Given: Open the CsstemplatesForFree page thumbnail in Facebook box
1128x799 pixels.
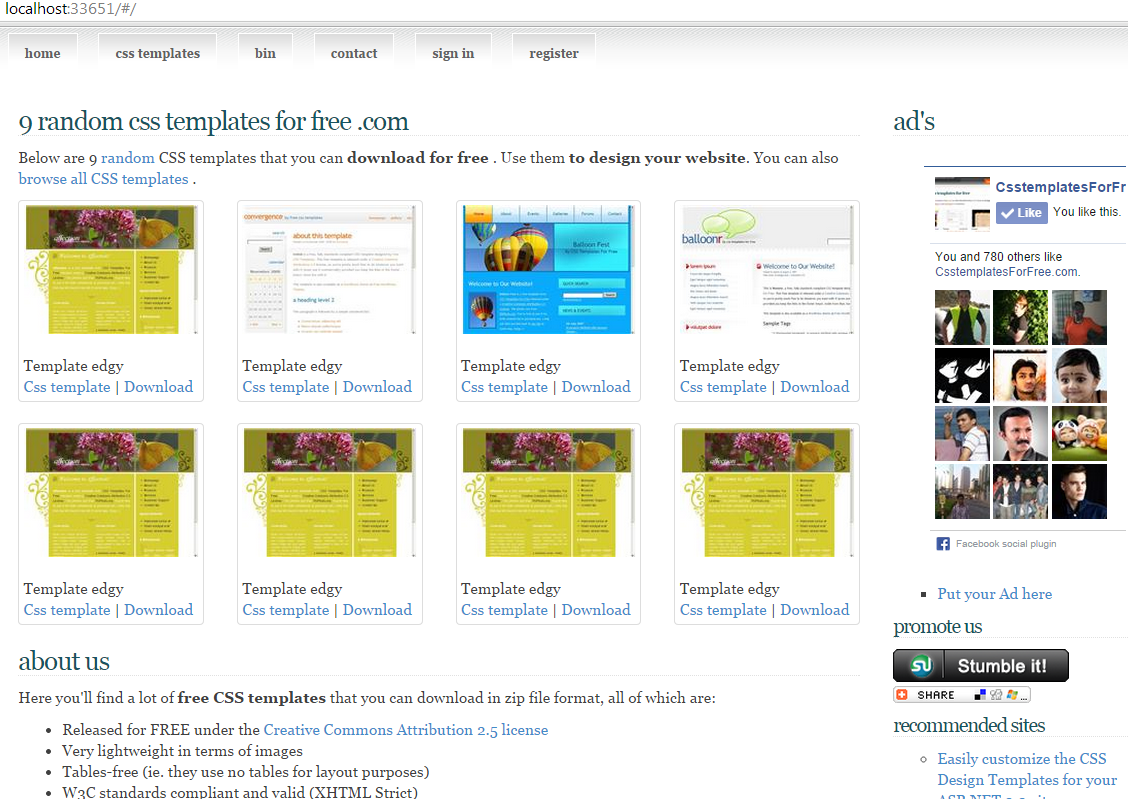Looking at the screenshot, I should (x=962, y=204).
